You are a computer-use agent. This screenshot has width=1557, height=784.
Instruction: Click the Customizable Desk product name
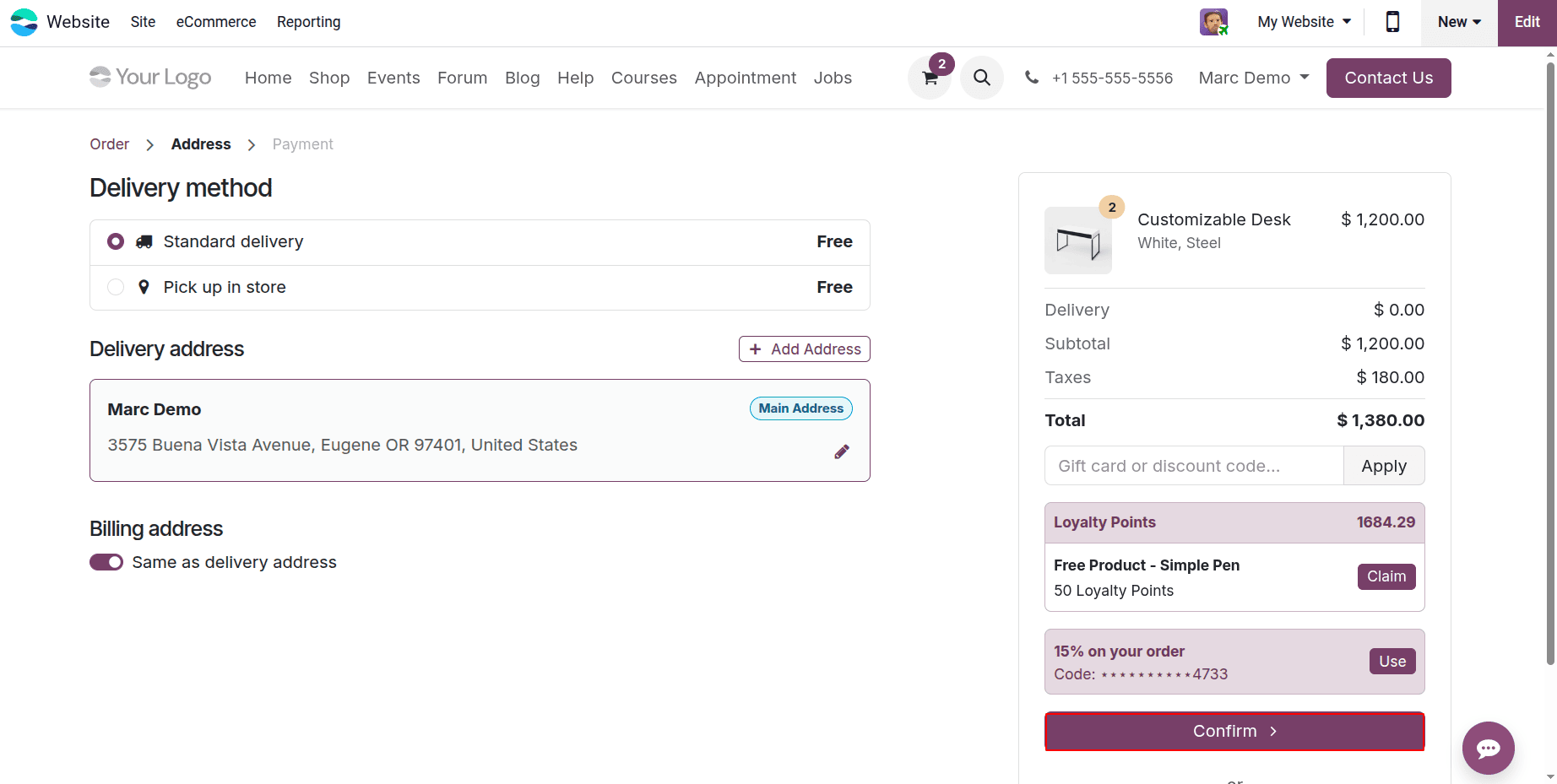point(1214,219)
